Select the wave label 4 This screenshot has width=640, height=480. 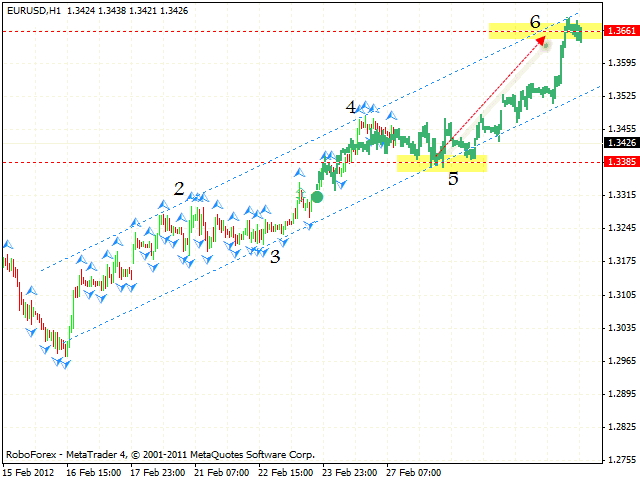point(351,106)
